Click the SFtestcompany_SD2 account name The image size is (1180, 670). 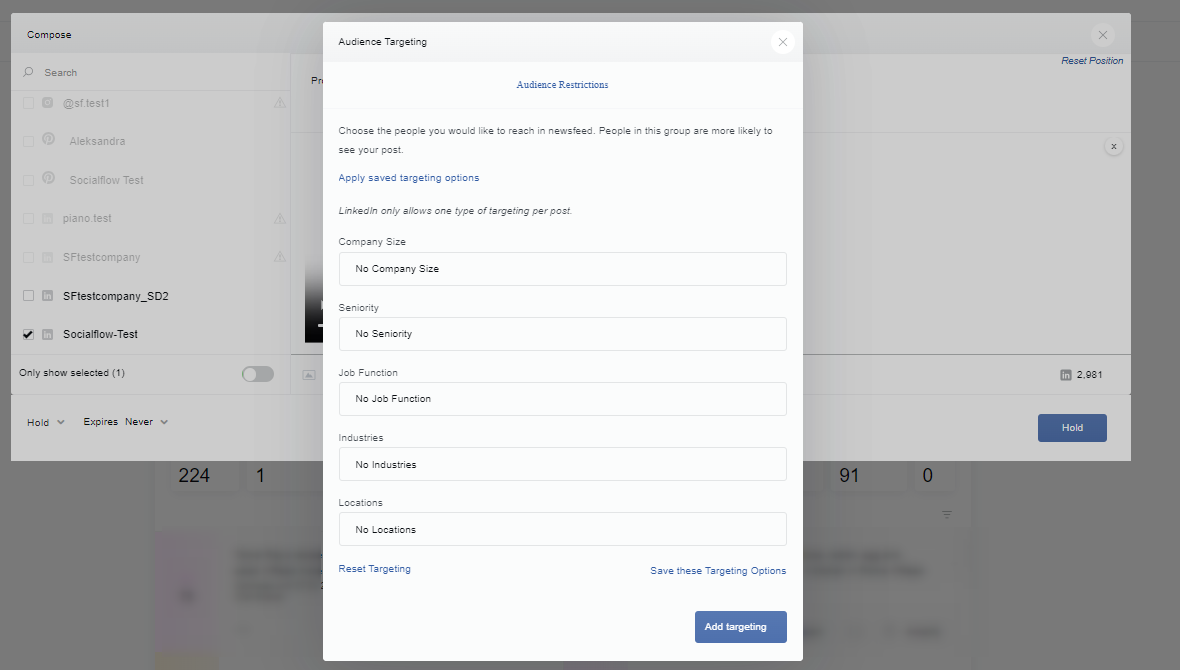116,296
